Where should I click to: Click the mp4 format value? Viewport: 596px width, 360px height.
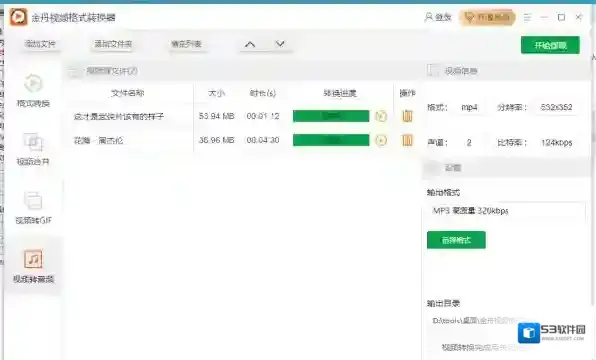point(469,108)
